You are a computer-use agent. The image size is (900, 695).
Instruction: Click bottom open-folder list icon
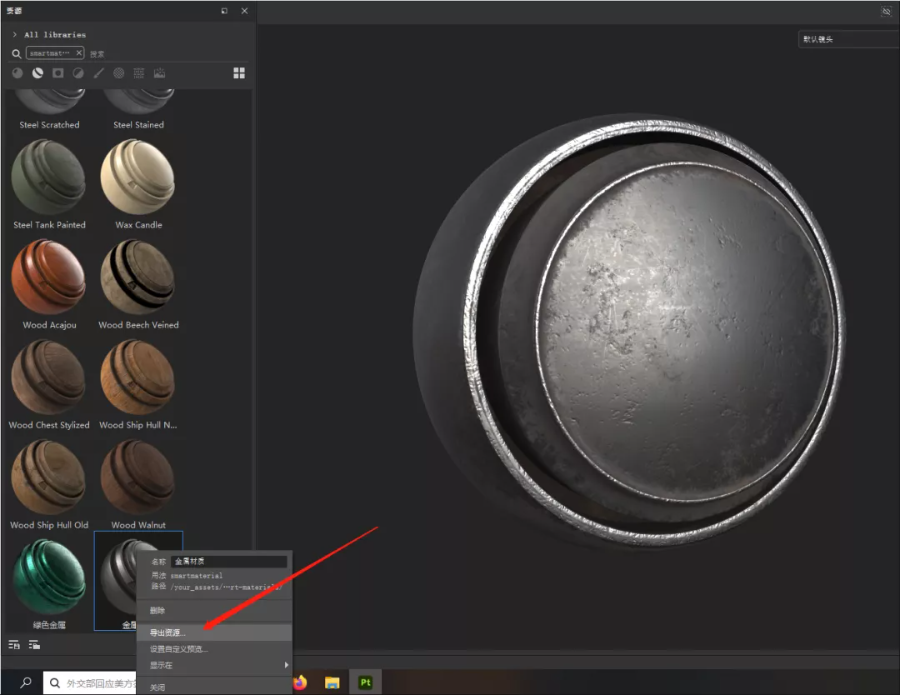[x=34, y=645]
